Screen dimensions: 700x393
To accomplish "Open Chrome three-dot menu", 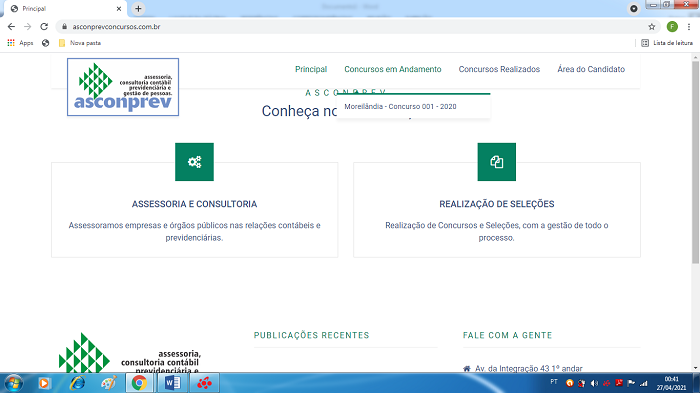I will (x=689, y=27).
